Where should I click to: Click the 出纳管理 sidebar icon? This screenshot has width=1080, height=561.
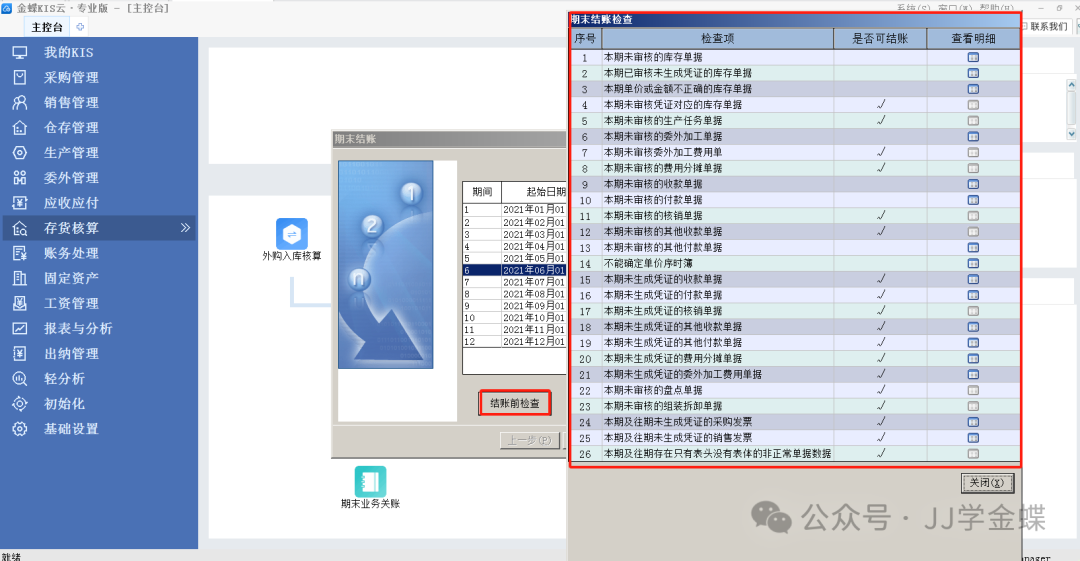tap(20, 353)
